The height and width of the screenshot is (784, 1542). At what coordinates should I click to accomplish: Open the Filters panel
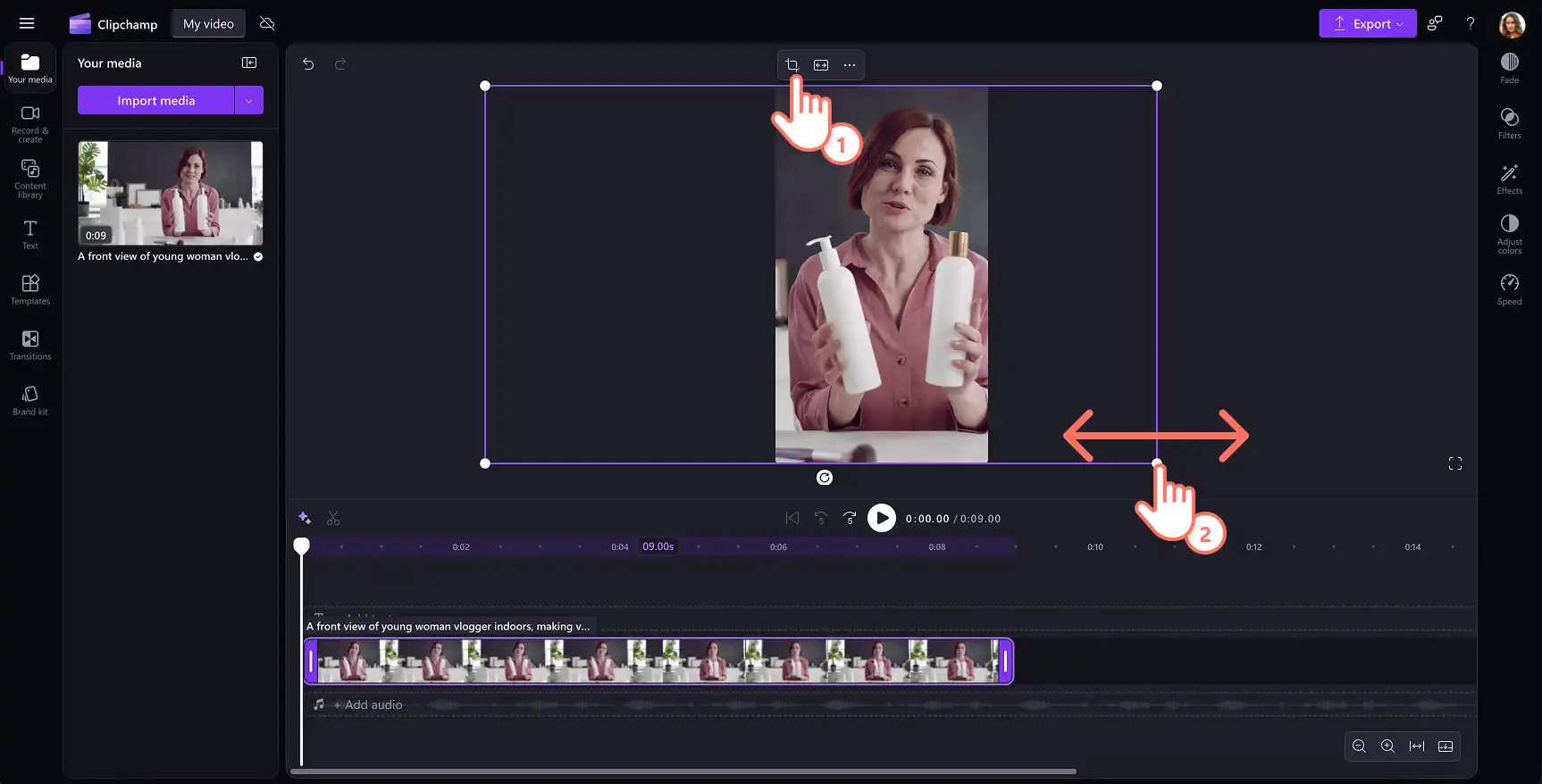click(1509, 123)
